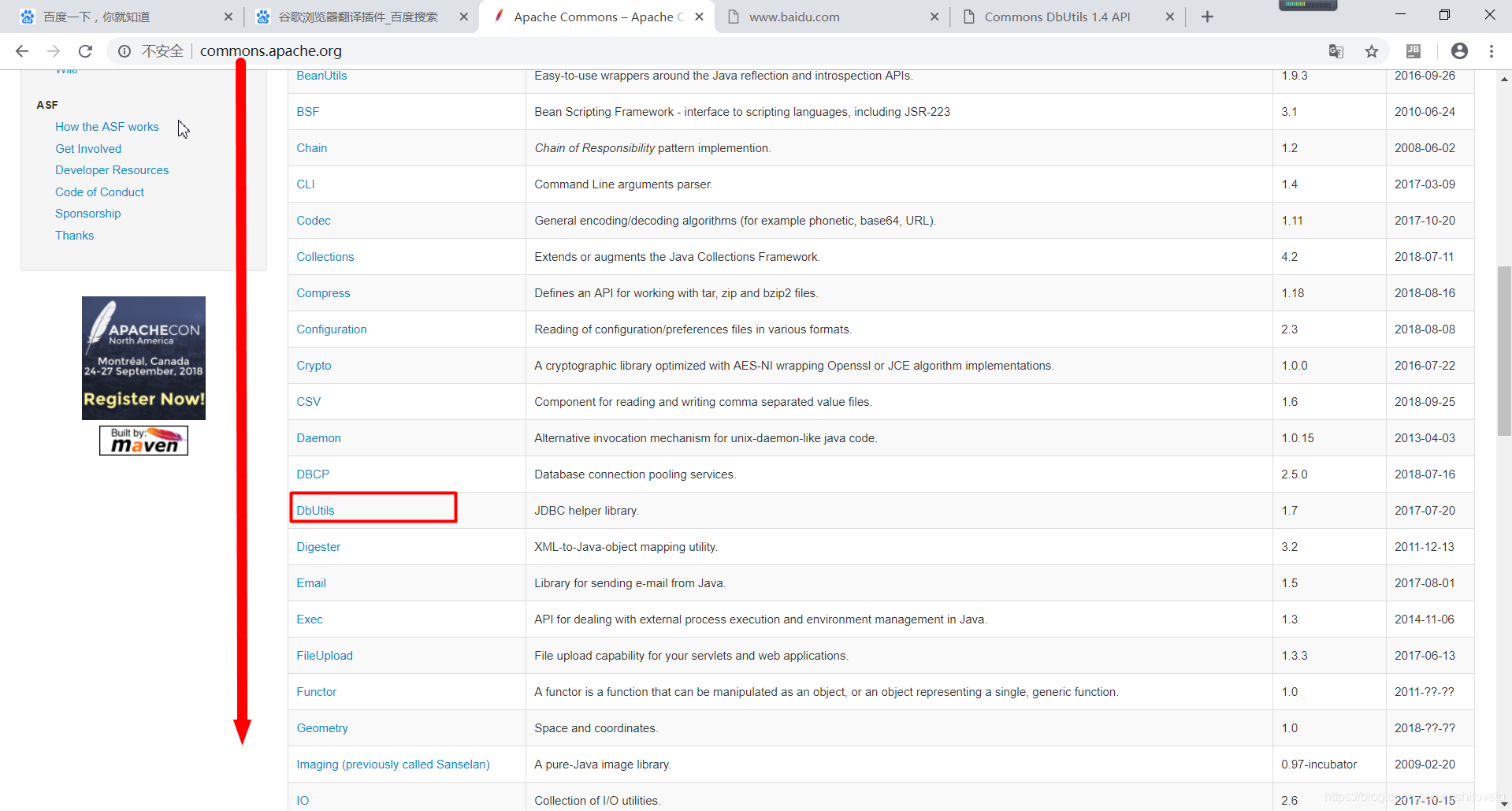Viewport: 1512px width, 811px height.
Task: Open the Exec component link
Action: click(x=309, y=619)
